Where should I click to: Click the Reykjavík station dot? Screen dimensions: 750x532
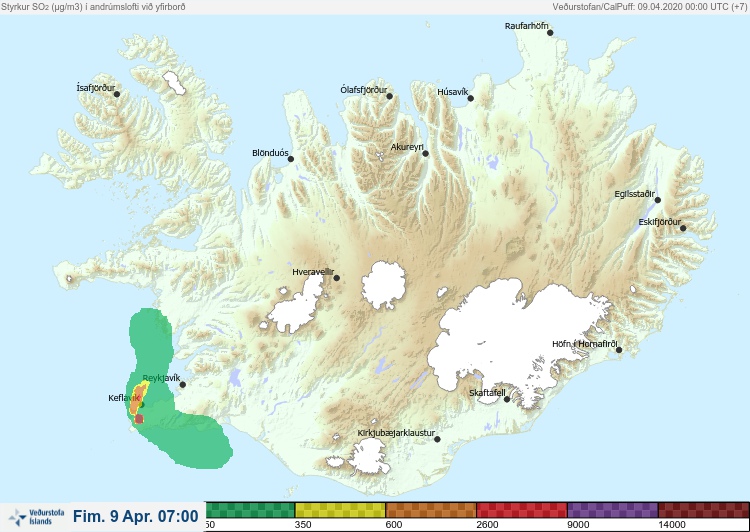point(182,385)
